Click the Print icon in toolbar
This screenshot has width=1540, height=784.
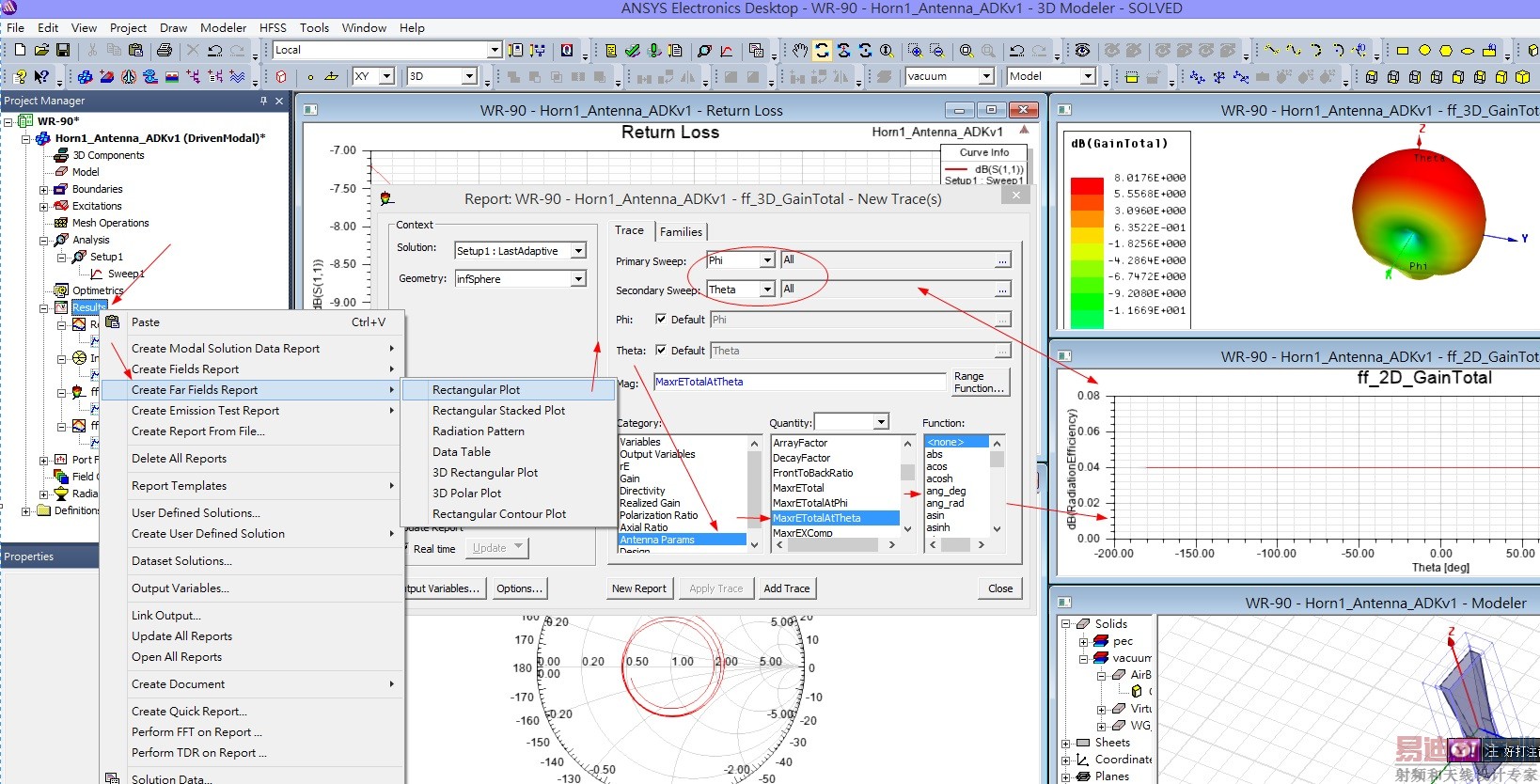click(x=165, y=50)
